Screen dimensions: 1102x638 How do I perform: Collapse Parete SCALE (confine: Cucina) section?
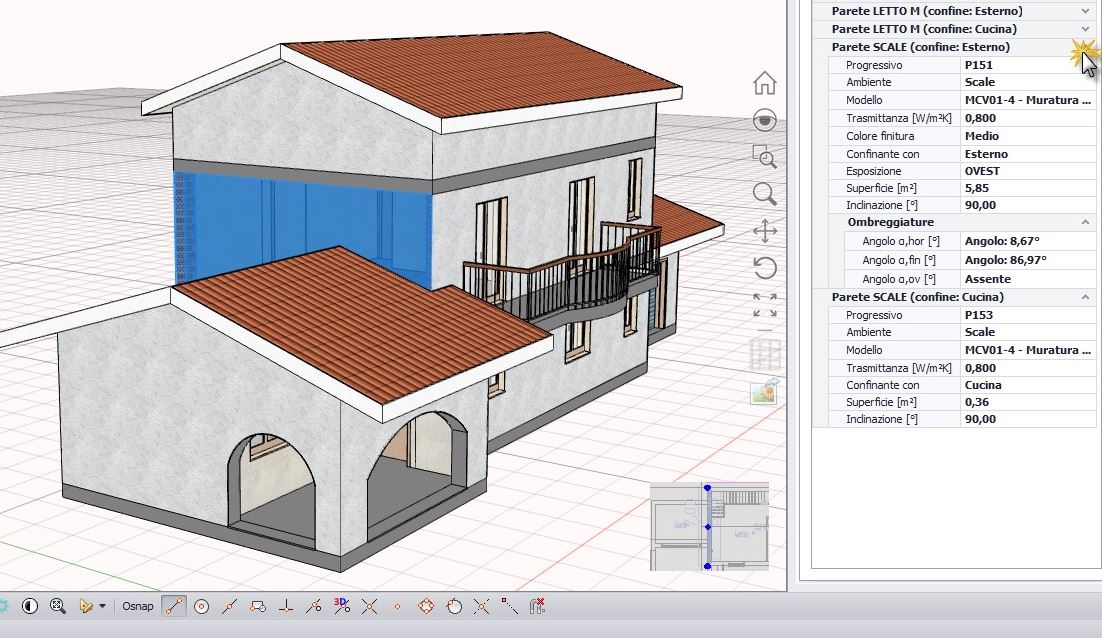[1085, 297]
